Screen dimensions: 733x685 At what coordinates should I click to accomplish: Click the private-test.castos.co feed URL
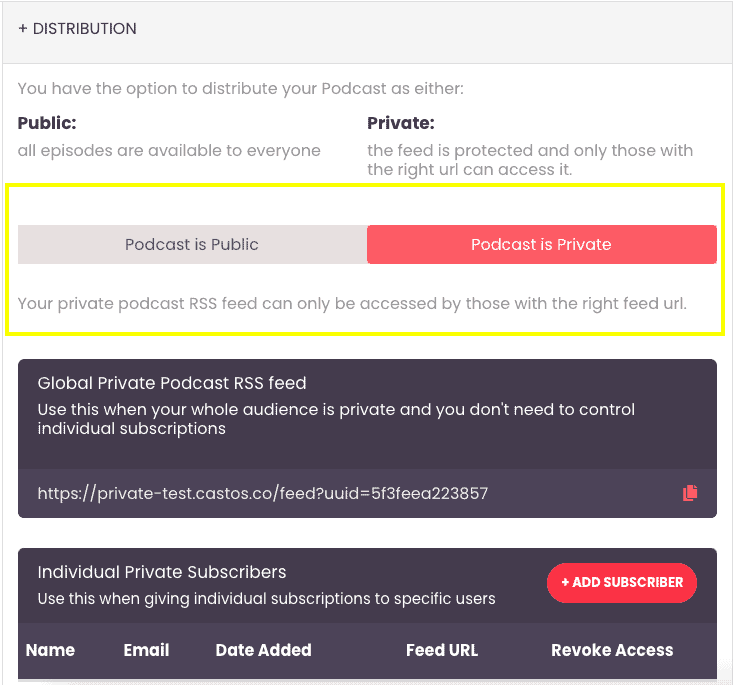(263, 493)
